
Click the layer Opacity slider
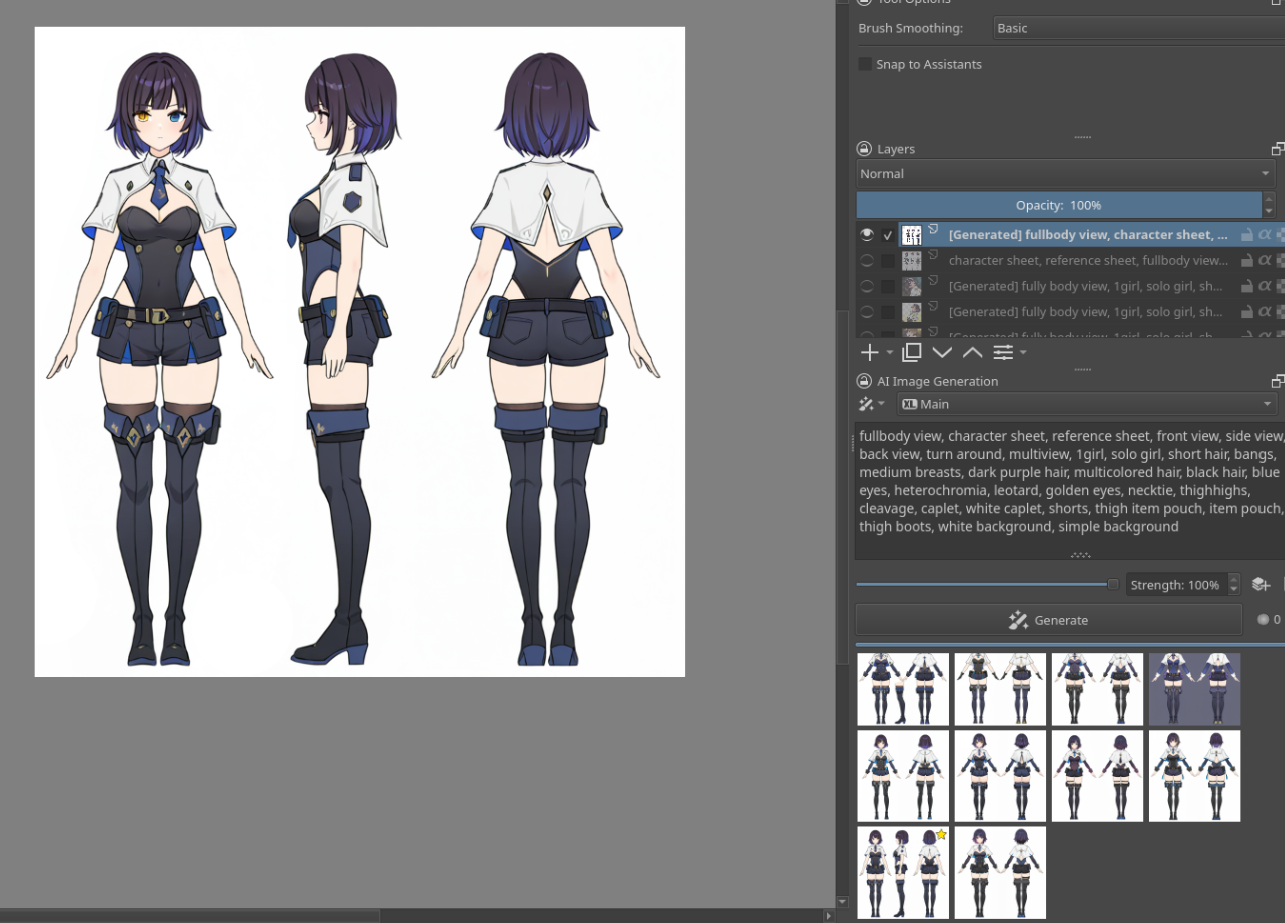(x=1059, y=205)
